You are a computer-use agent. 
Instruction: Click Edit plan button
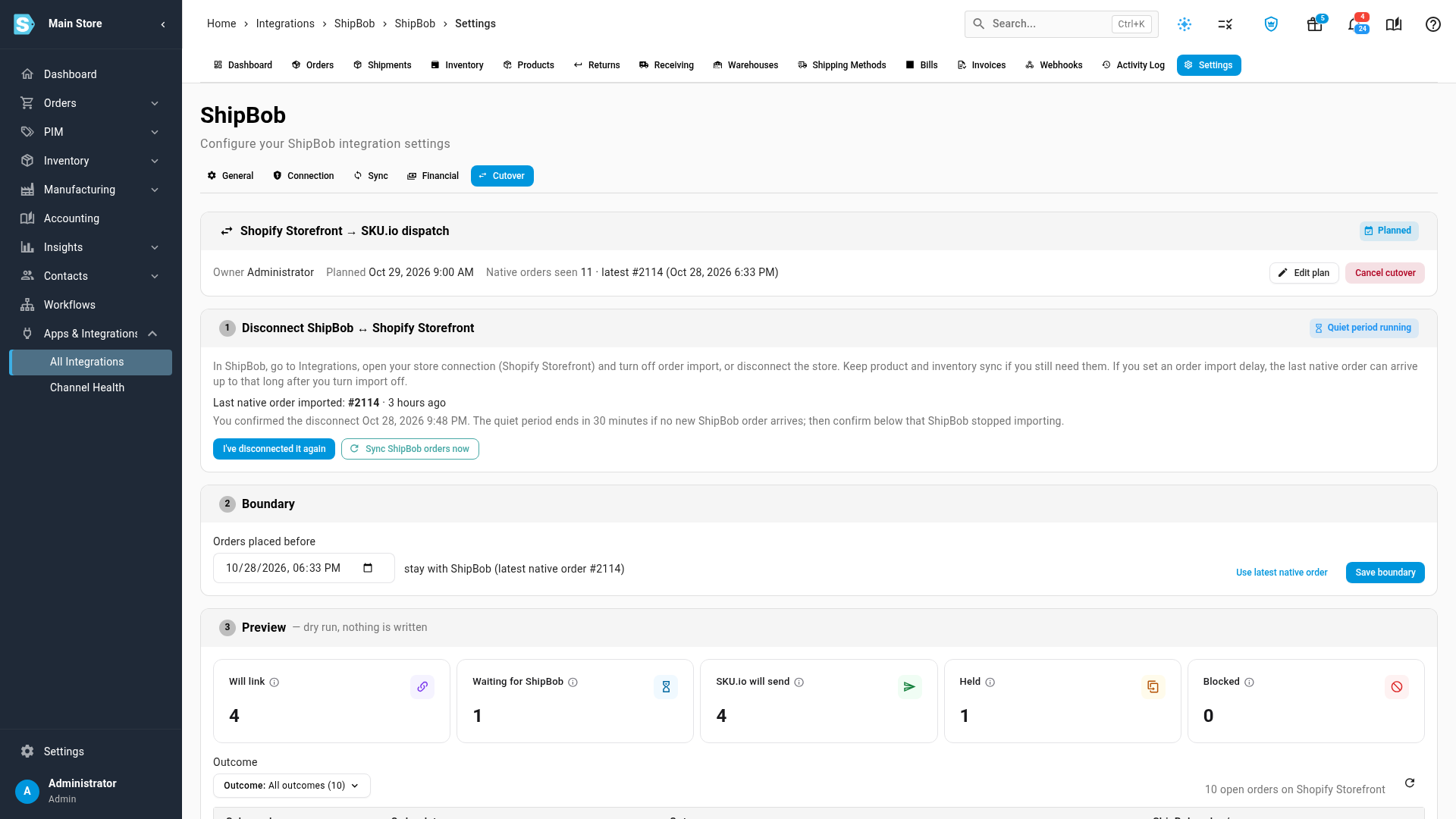click(x=1304, y=273)
